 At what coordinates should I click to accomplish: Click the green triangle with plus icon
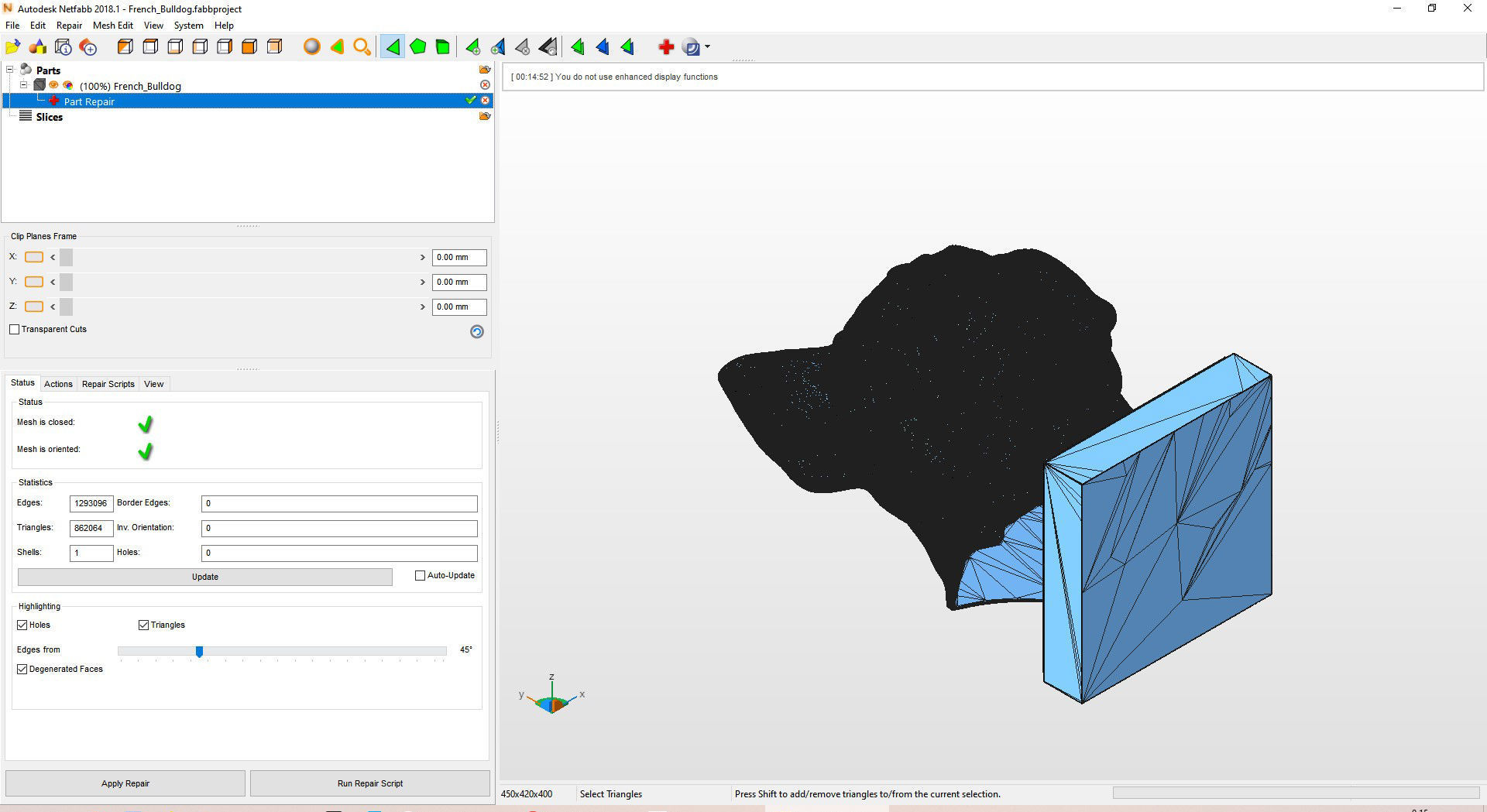(x=472, y=47)
